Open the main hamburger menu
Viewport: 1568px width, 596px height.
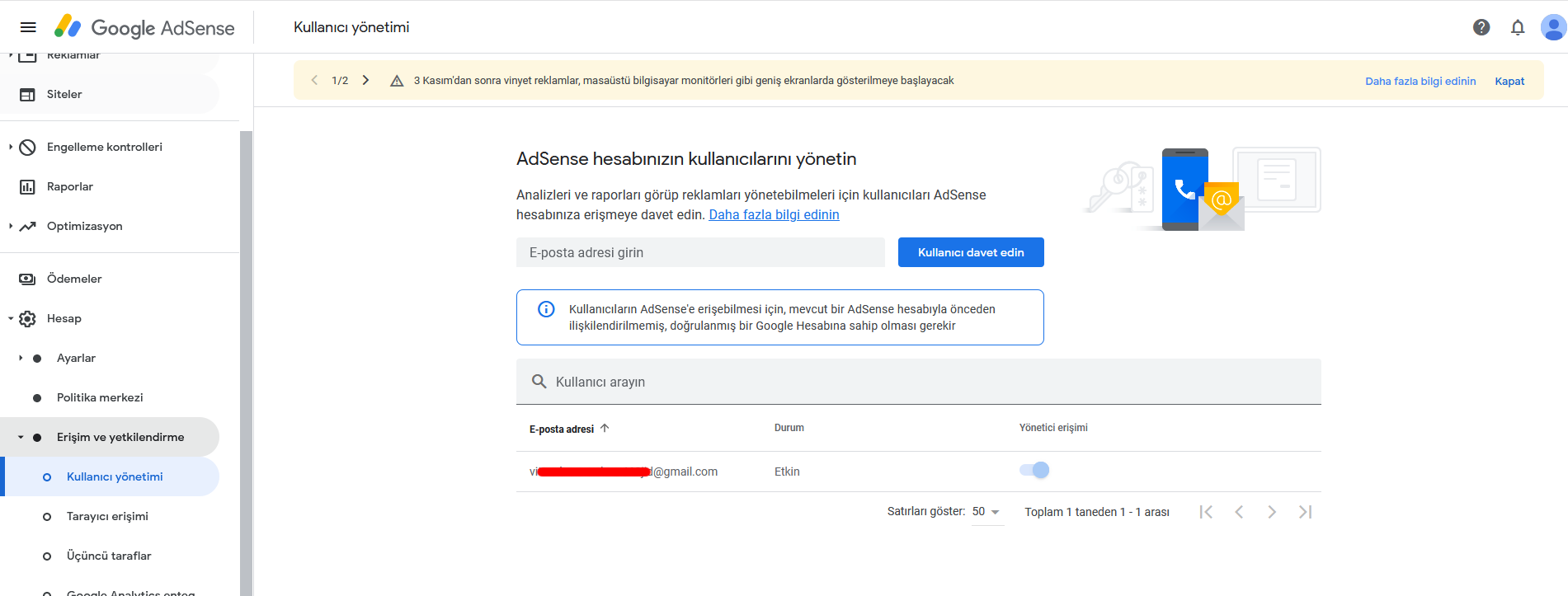pyautogui.click(x=28, y=27)
